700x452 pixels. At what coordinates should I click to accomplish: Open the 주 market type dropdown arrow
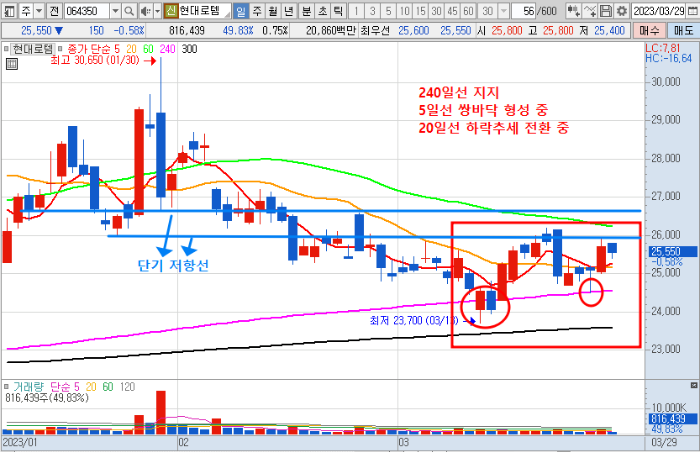coord(39,11)
